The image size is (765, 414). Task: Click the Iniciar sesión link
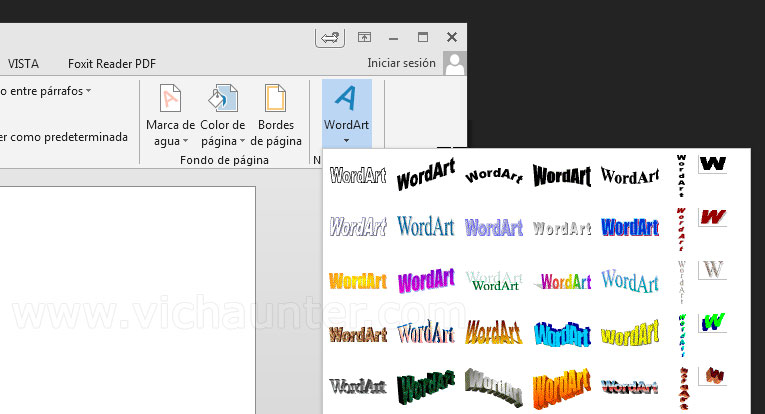coord(401,63)
